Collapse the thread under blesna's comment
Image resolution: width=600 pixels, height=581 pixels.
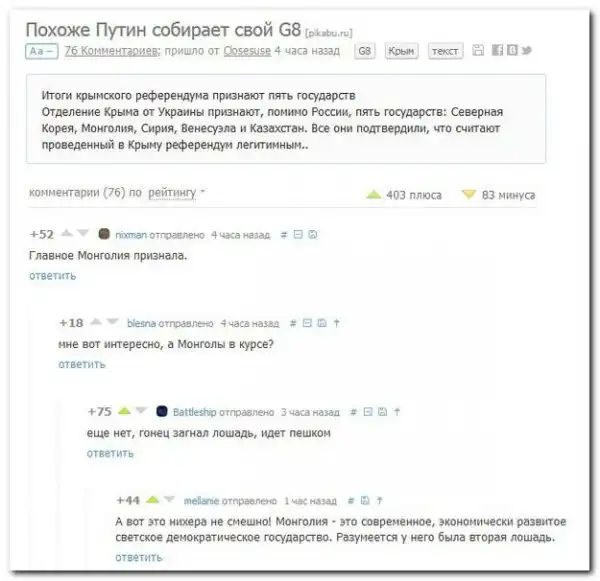(307, 323)
